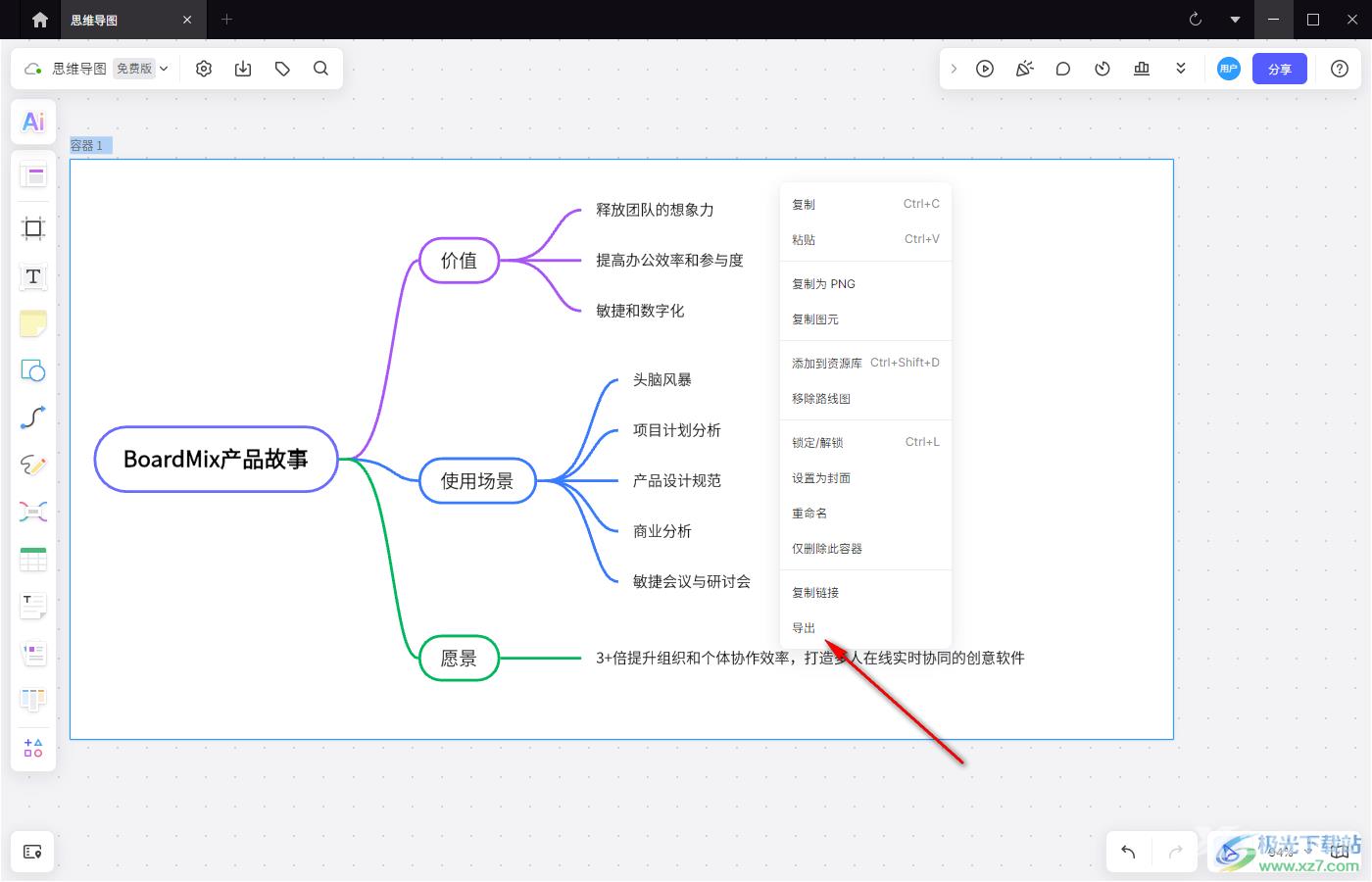
Task: Open the voting icon
Action: click(x=1142, y=69)
